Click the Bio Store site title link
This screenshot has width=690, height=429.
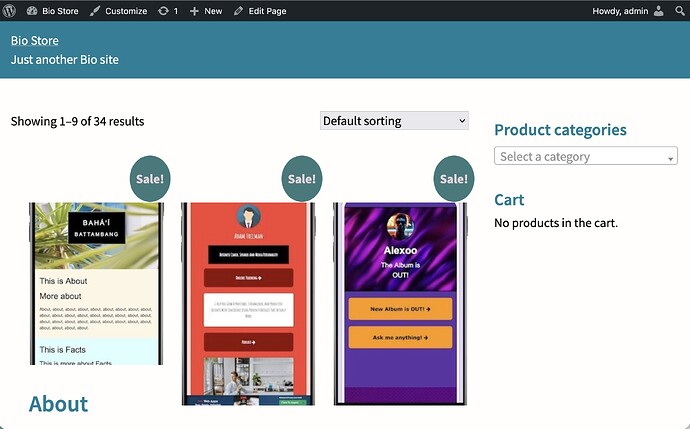pos(35,40)
